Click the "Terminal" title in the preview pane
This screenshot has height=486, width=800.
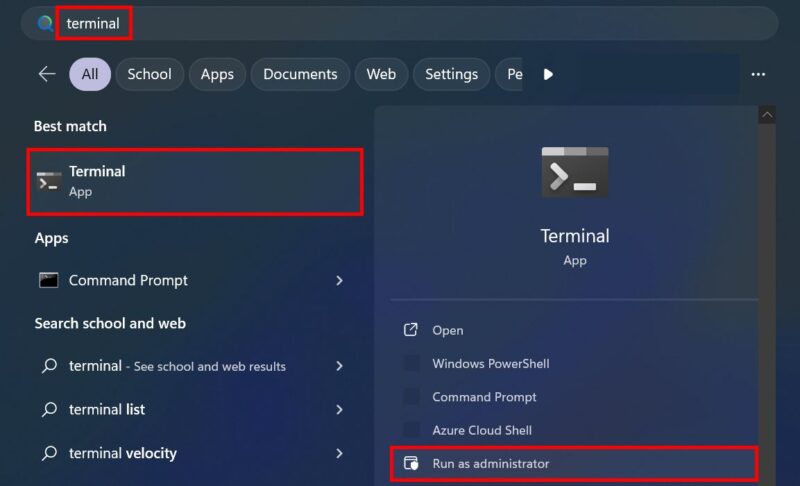575,236
